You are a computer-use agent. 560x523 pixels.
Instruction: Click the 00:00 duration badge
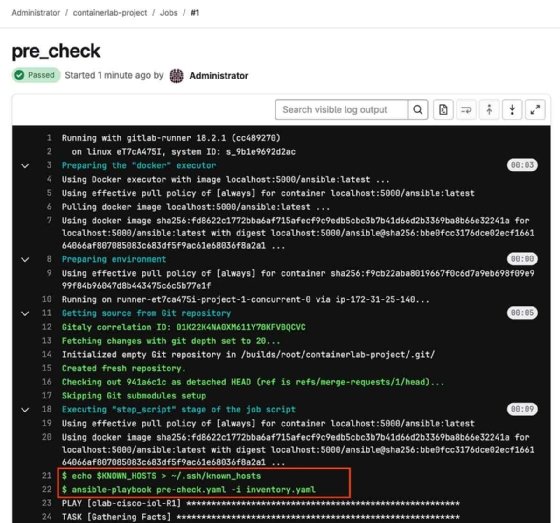coord(522,259)
